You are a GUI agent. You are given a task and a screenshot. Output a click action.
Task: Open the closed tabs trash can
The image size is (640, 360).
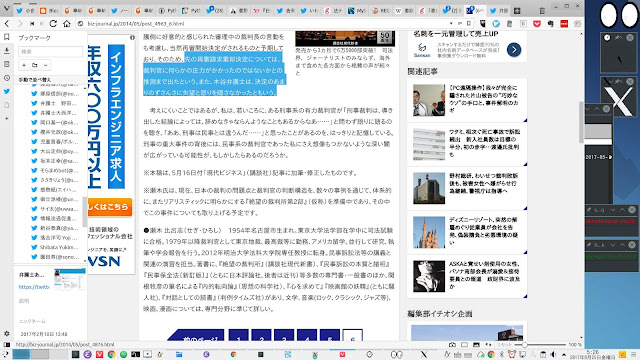(542, 11)
